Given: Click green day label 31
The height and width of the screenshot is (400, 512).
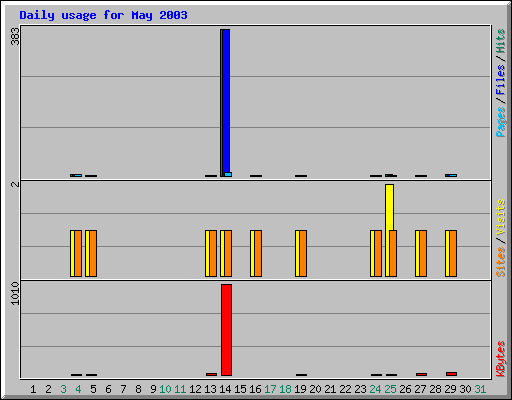Looking at the screenshot, I should 480,389.
